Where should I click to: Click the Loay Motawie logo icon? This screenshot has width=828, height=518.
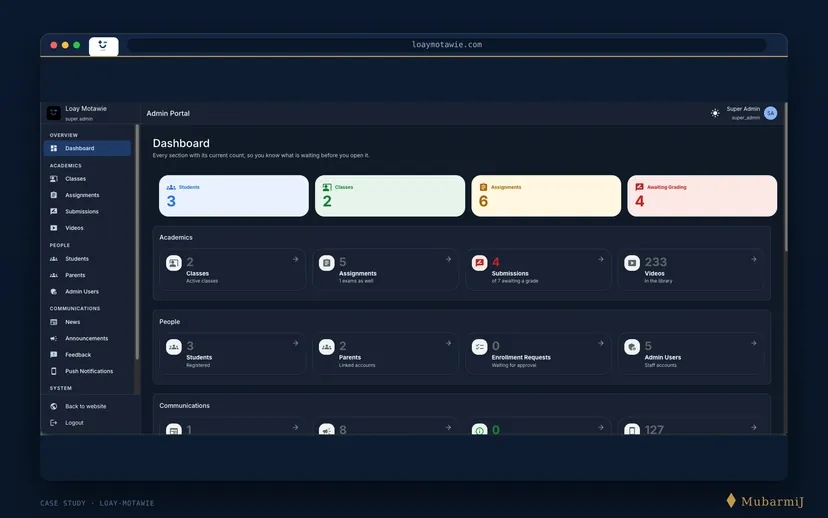(53, 112)
